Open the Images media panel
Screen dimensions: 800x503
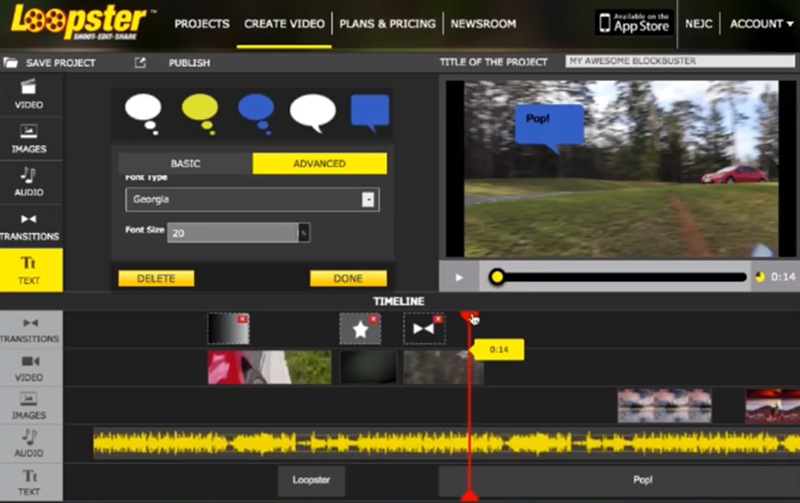[31, 137]
